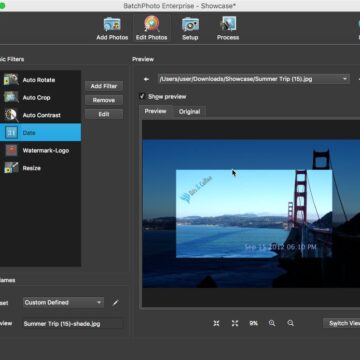Select the Date filter icon
Image resolution: width=360 pixels, height=360 pixels.
[x=12, y=133]
